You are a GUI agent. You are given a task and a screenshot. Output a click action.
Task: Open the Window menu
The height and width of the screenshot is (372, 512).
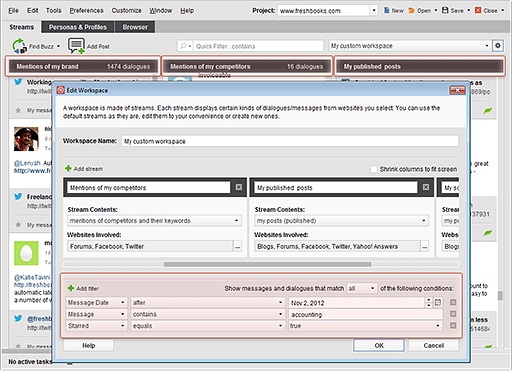pyautogui.click(x=161, y=11)
